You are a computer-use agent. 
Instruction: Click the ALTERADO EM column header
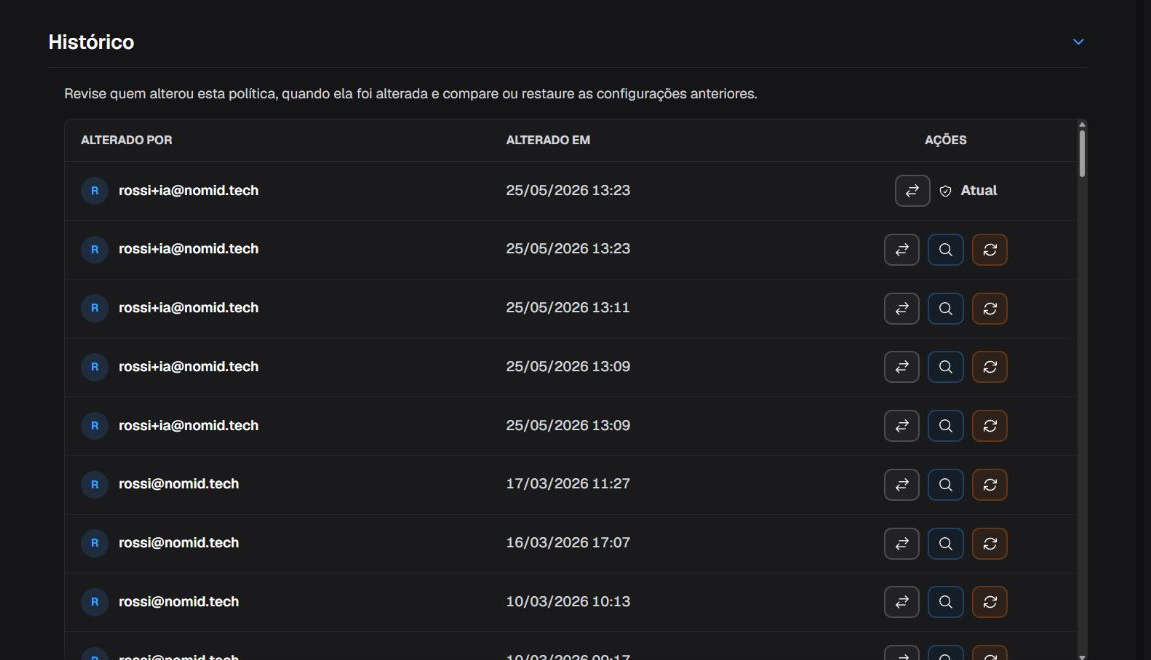click(548, 139)
